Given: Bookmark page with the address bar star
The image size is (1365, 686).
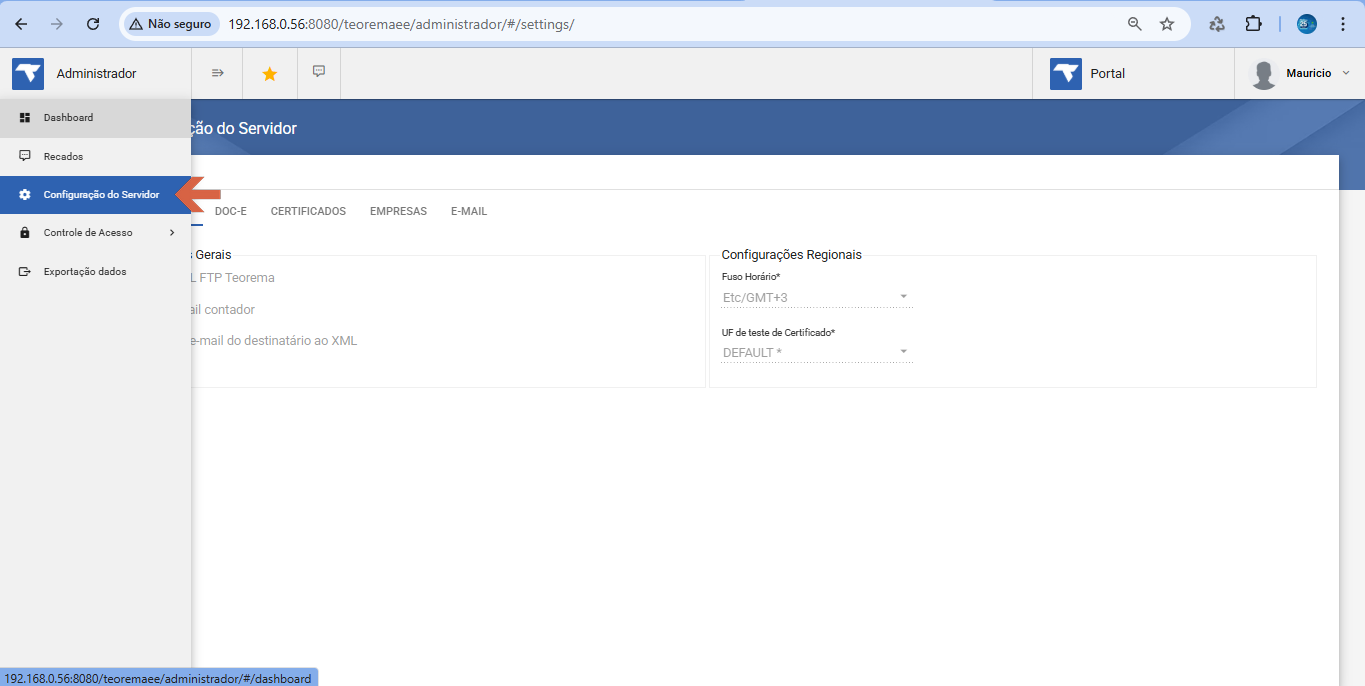Looking at the screenshot, I should coord(1167,24).
